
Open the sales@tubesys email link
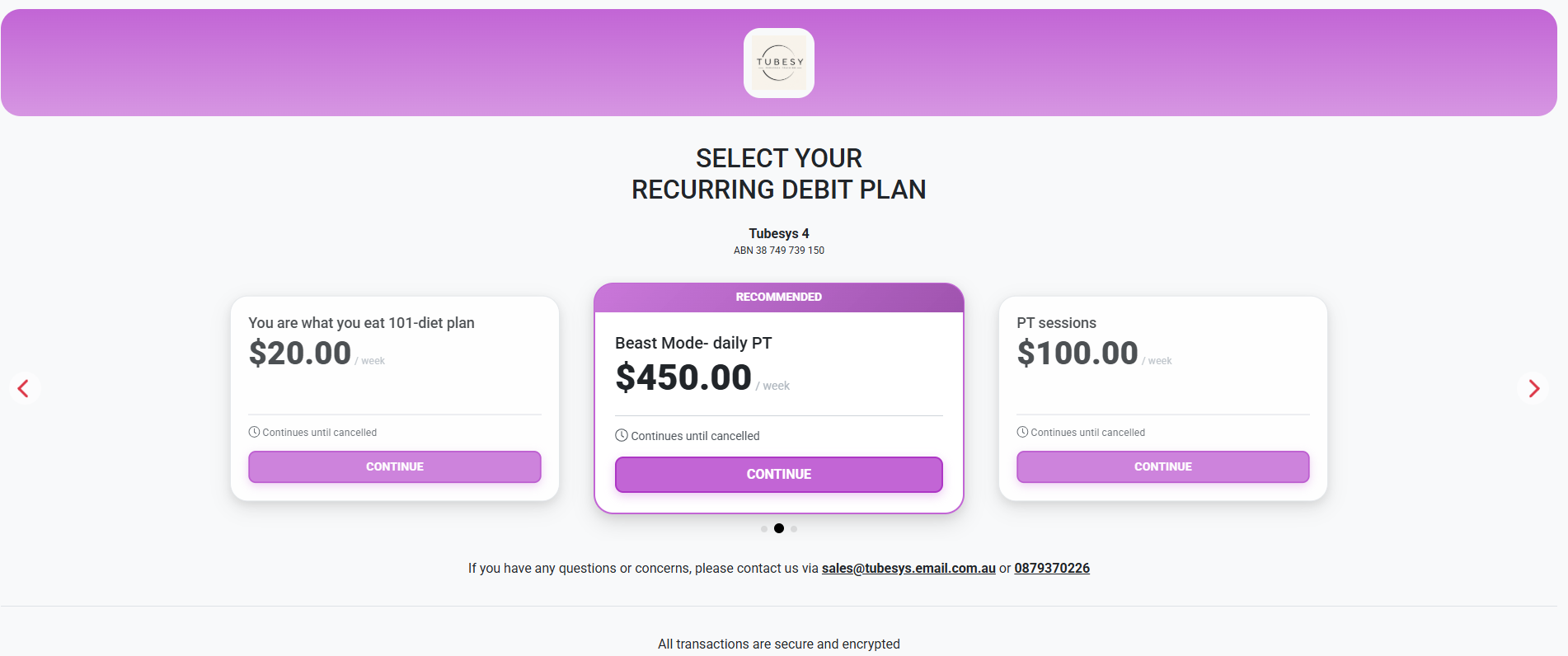click(x=908, y=568)
